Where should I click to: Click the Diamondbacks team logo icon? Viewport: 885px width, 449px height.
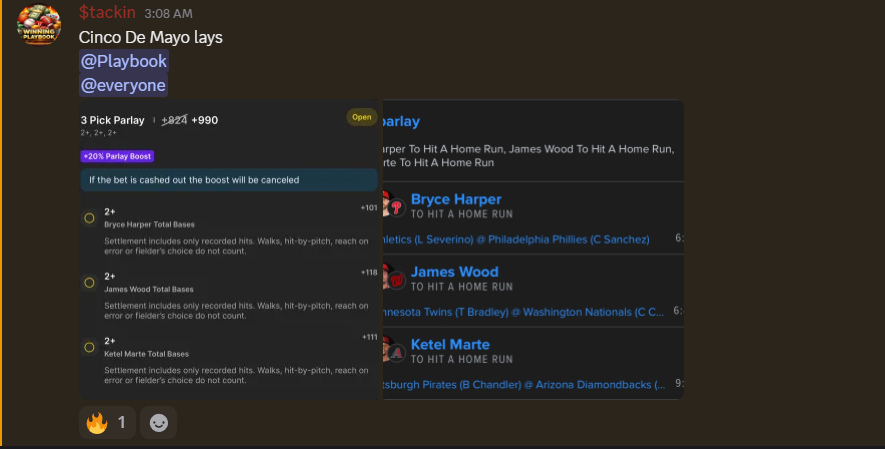tap(397, 353)
